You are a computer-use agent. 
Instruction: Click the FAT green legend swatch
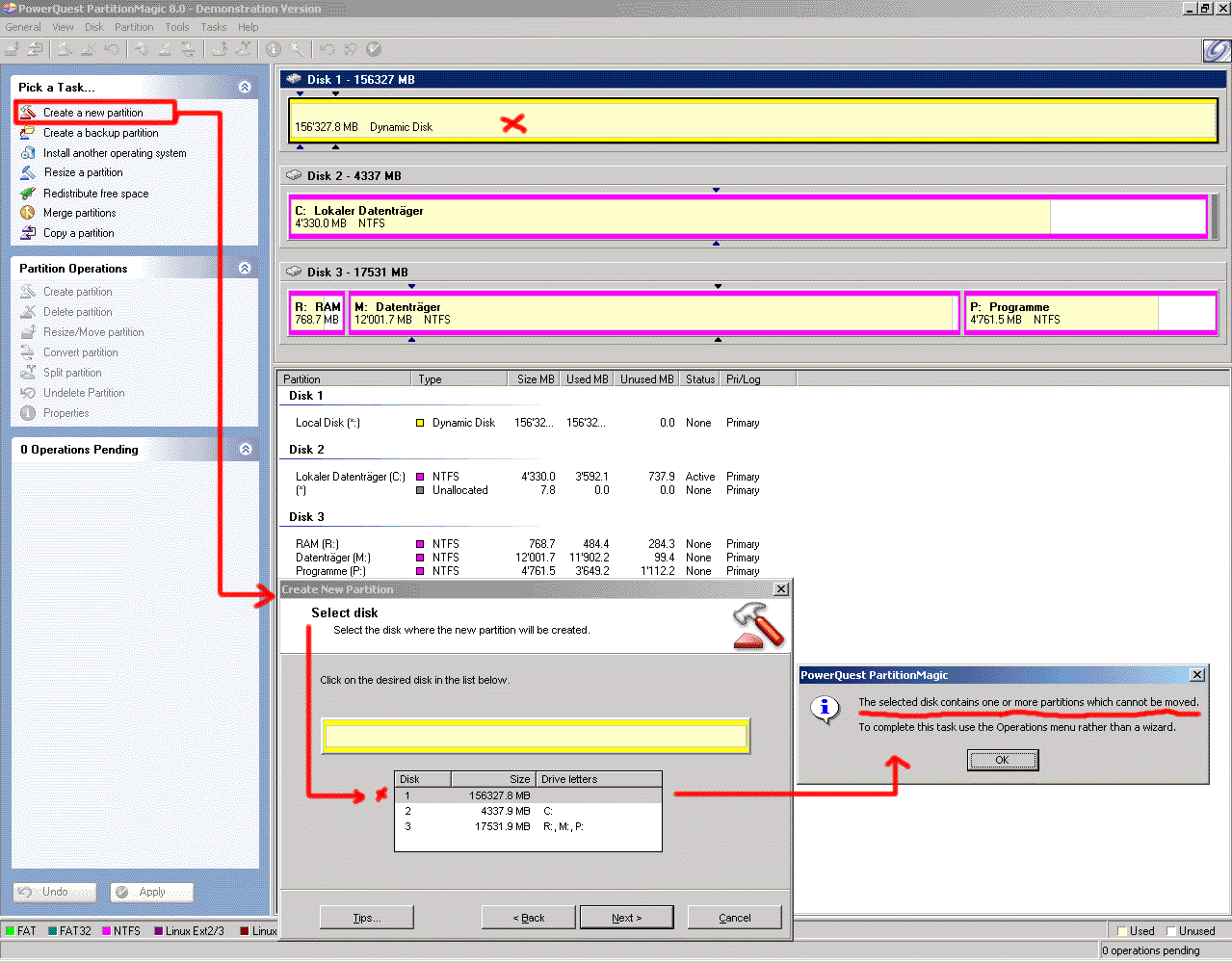10,931
